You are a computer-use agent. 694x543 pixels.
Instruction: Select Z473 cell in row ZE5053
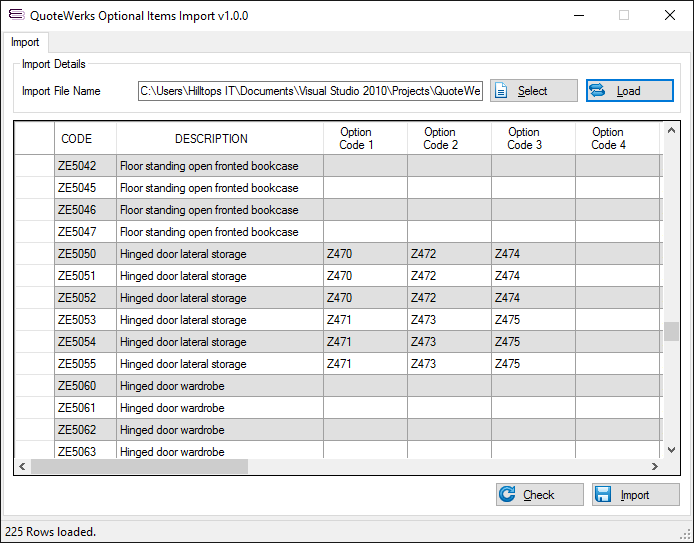pyautogui.click(x=448, y=320)
